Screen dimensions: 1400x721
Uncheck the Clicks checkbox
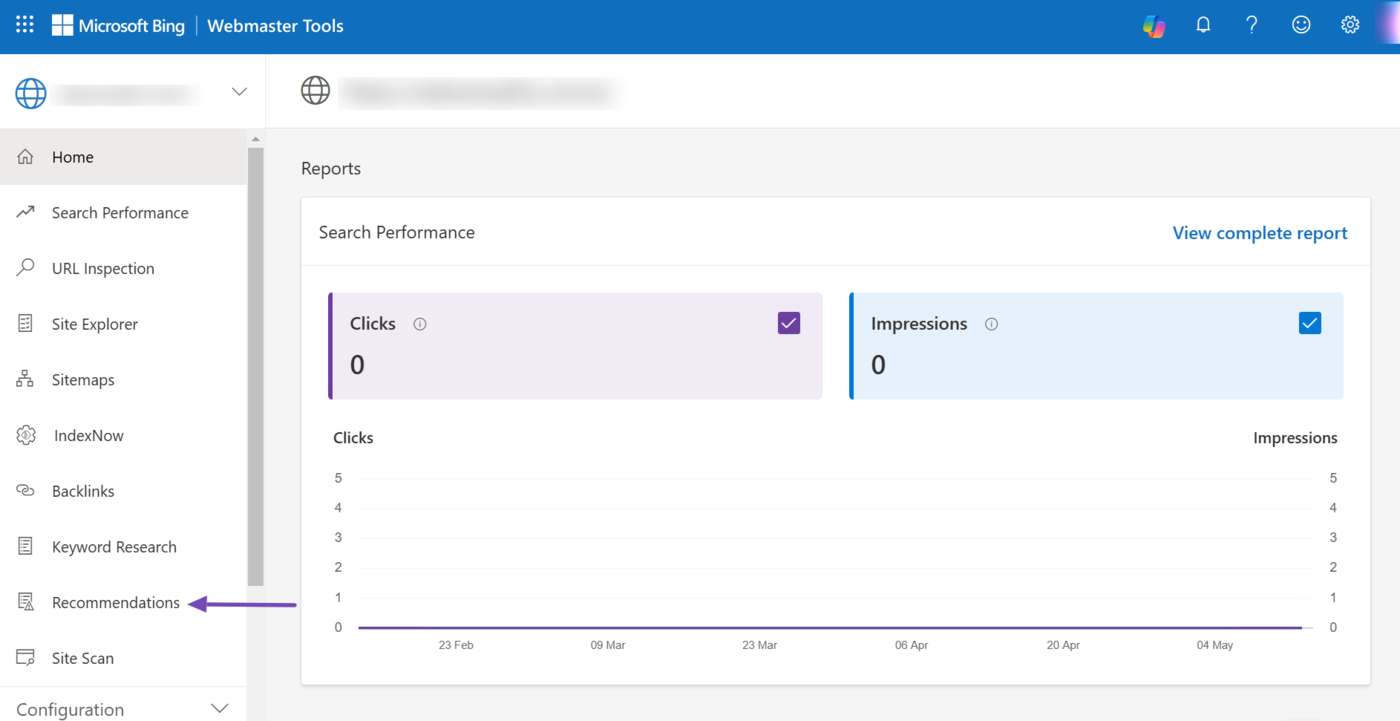(x=788, y=323)
